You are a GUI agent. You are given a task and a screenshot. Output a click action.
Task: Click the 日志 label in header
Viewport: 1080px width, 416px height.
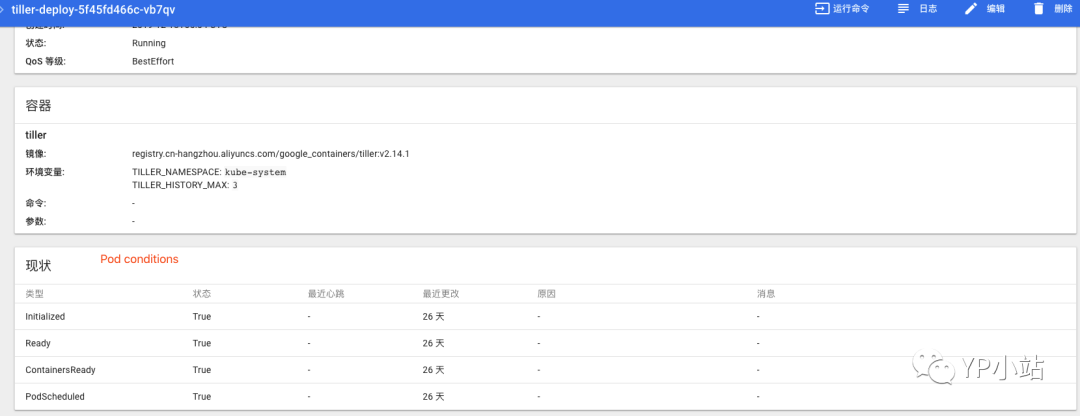928,9
